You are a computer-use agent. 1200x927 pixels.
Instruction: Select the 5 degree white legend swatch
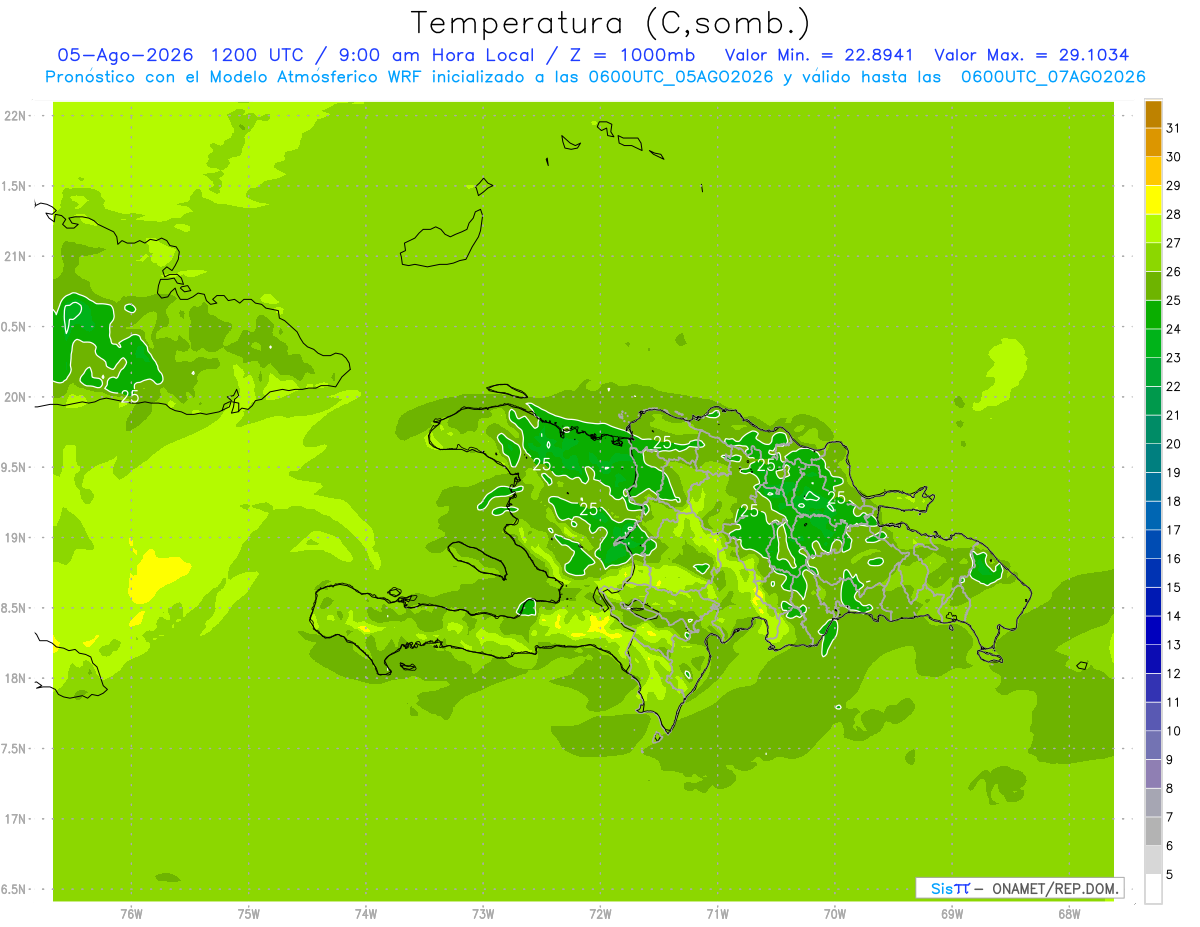pos(1153,889)
